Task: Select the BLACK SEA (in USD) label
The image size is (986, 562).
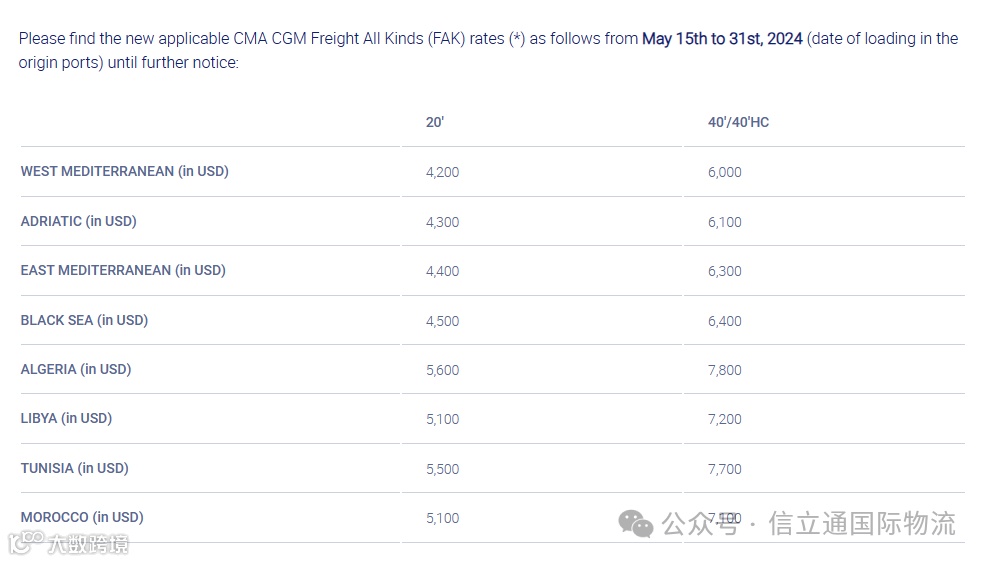Action: (x=84, y=320)
